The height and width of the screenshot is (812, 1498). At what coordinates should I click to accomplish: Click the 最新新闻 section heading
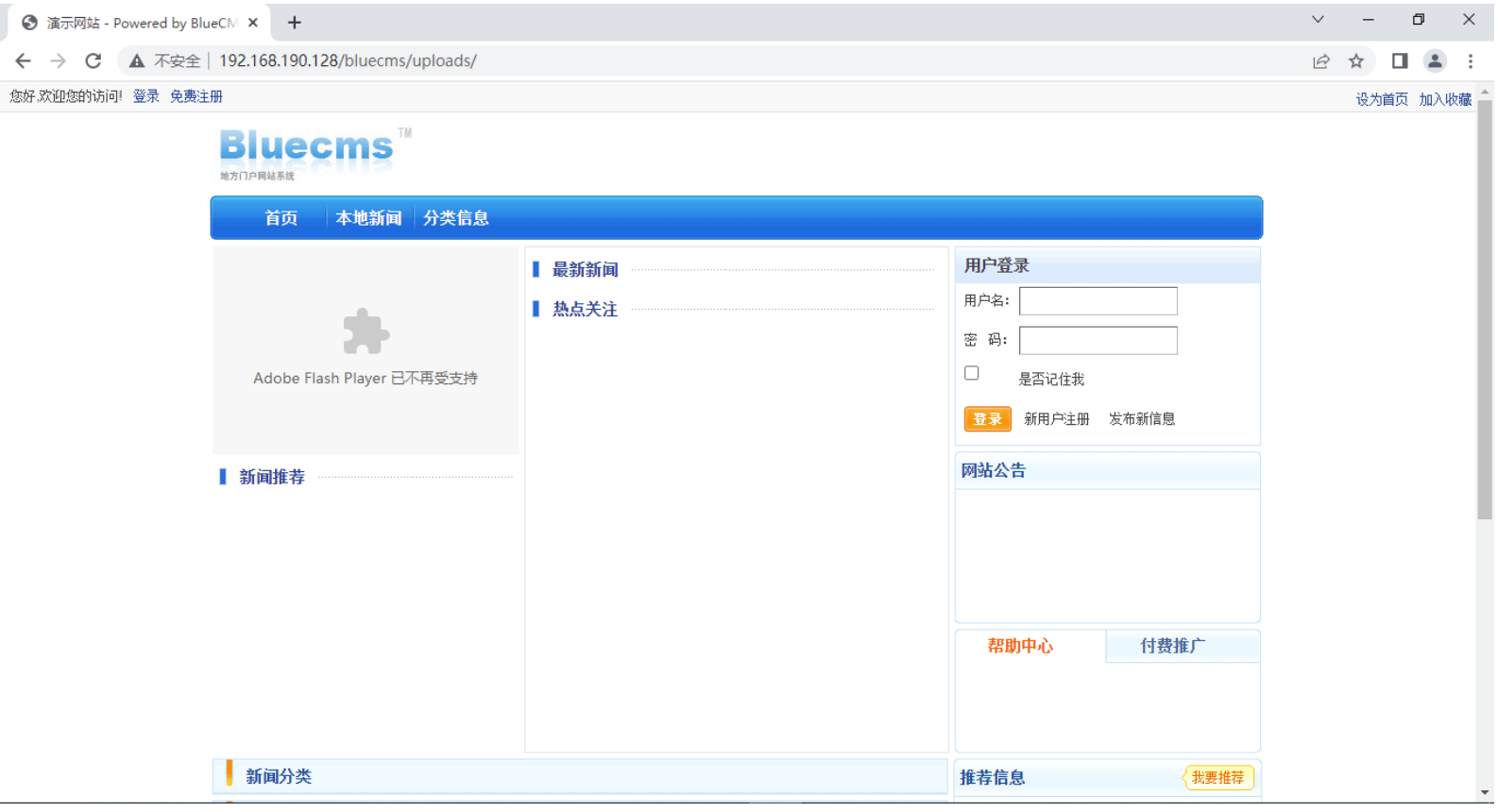(585, 270)
